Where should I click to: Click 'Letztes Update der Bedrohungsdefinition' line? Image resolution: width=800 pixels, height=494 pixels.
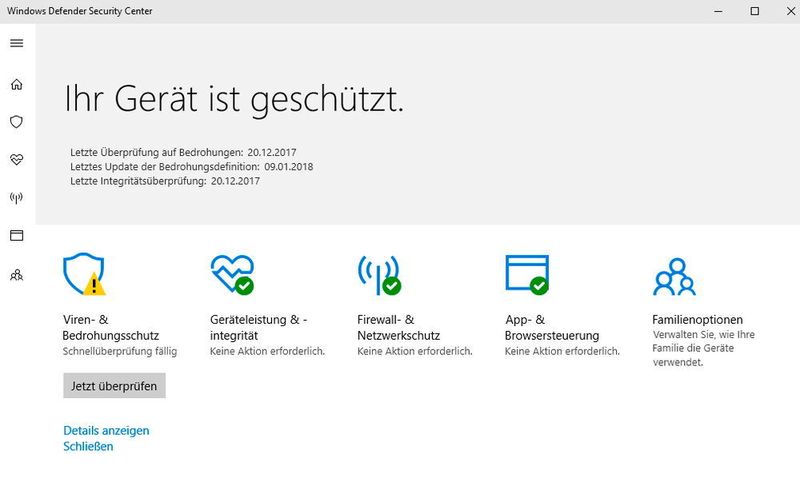[x=192, y=166]
